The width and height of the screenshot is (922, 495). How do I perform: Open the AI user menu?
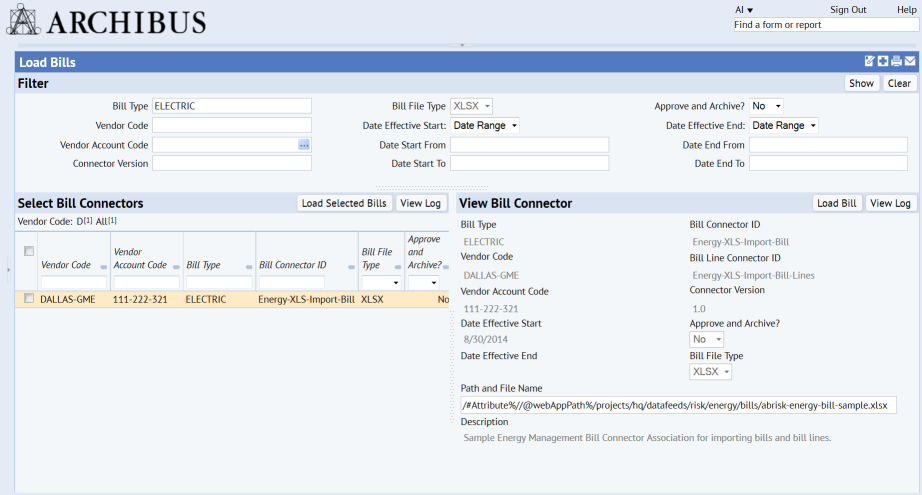(744, 9)
